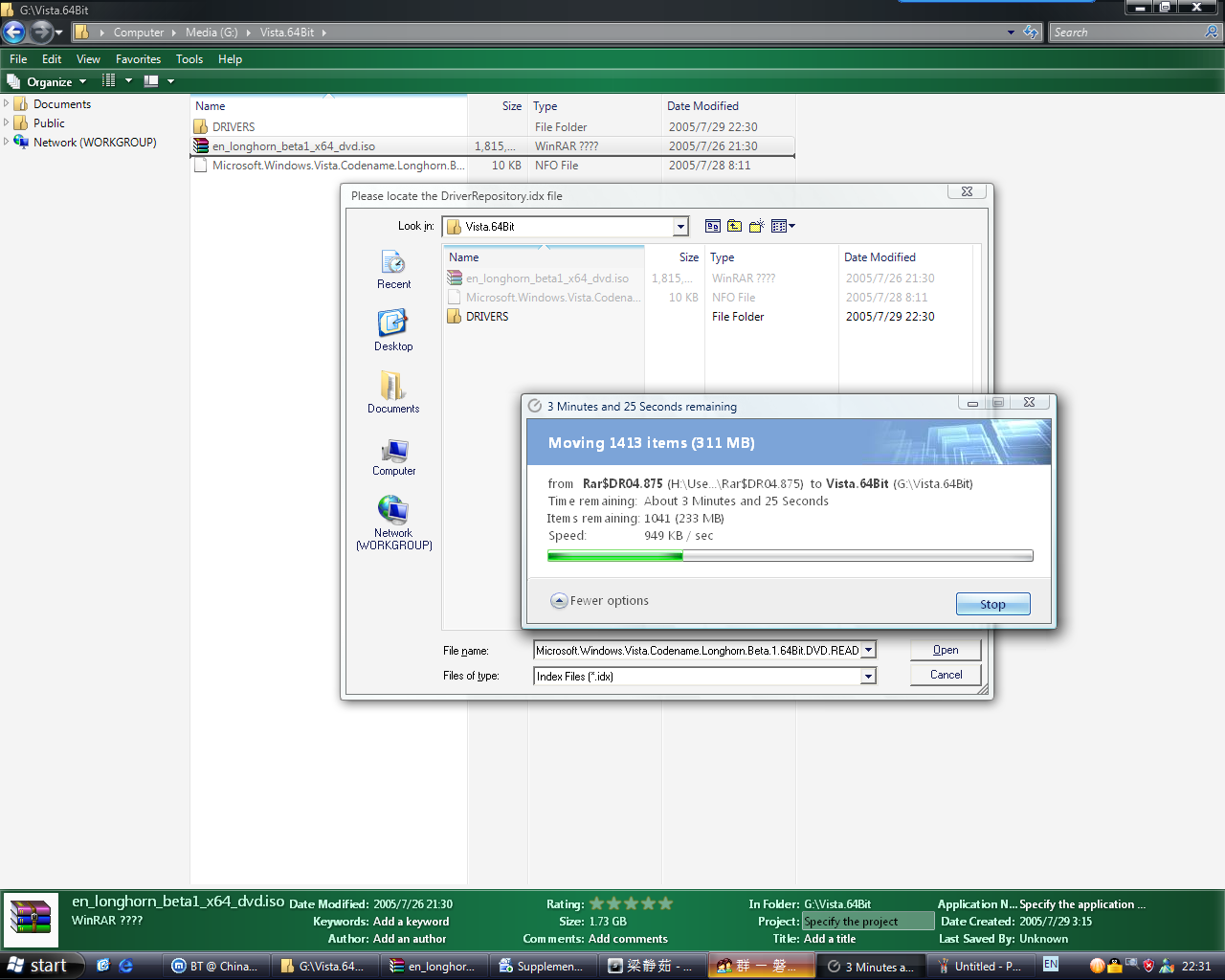The height and width of the screenshot is (980, 1225).
Task: Switch to the BT @ China taskbar button
Action: coord(214,966)
